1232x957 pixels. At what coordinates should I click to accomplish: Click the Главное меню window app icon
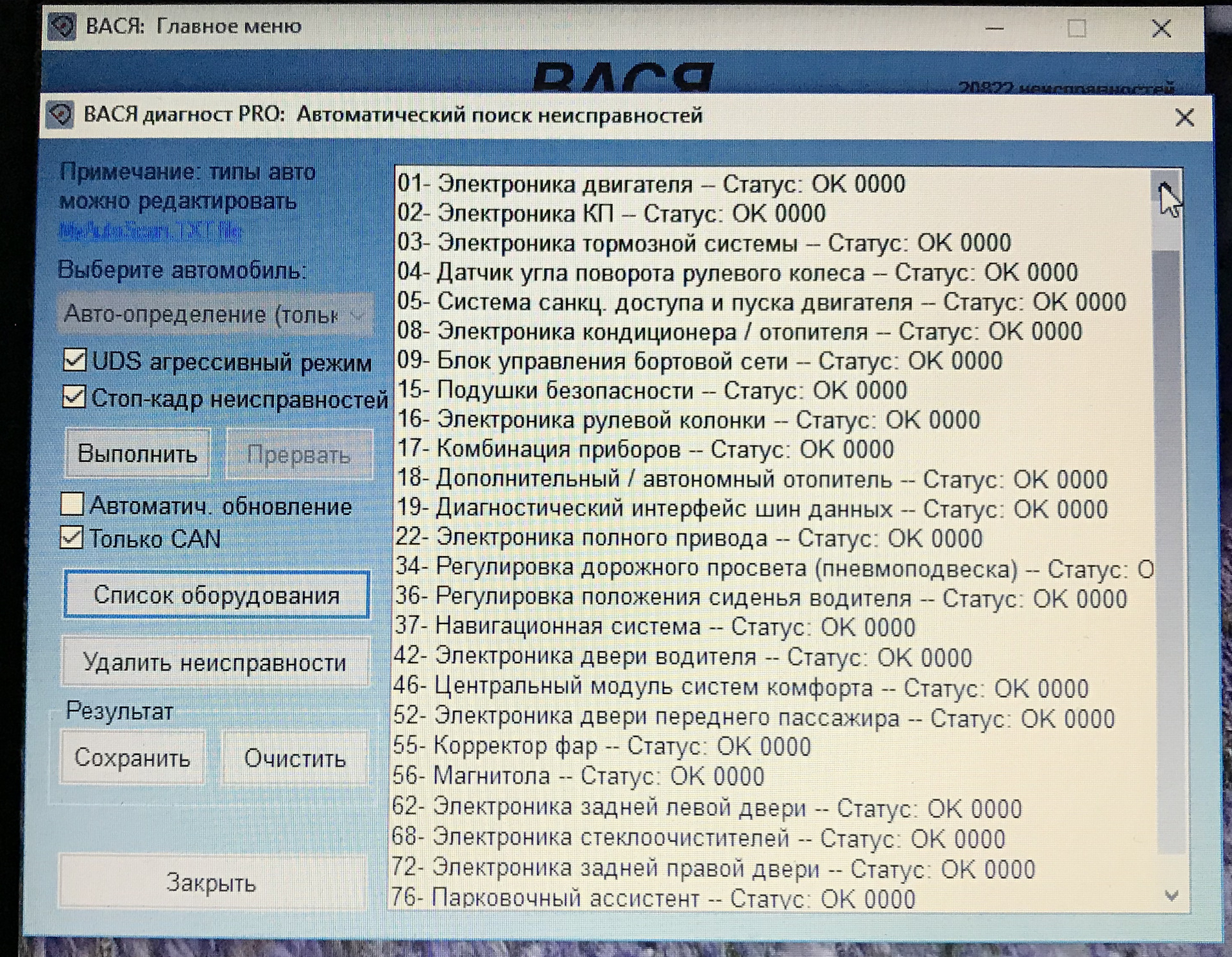point(62,27)
